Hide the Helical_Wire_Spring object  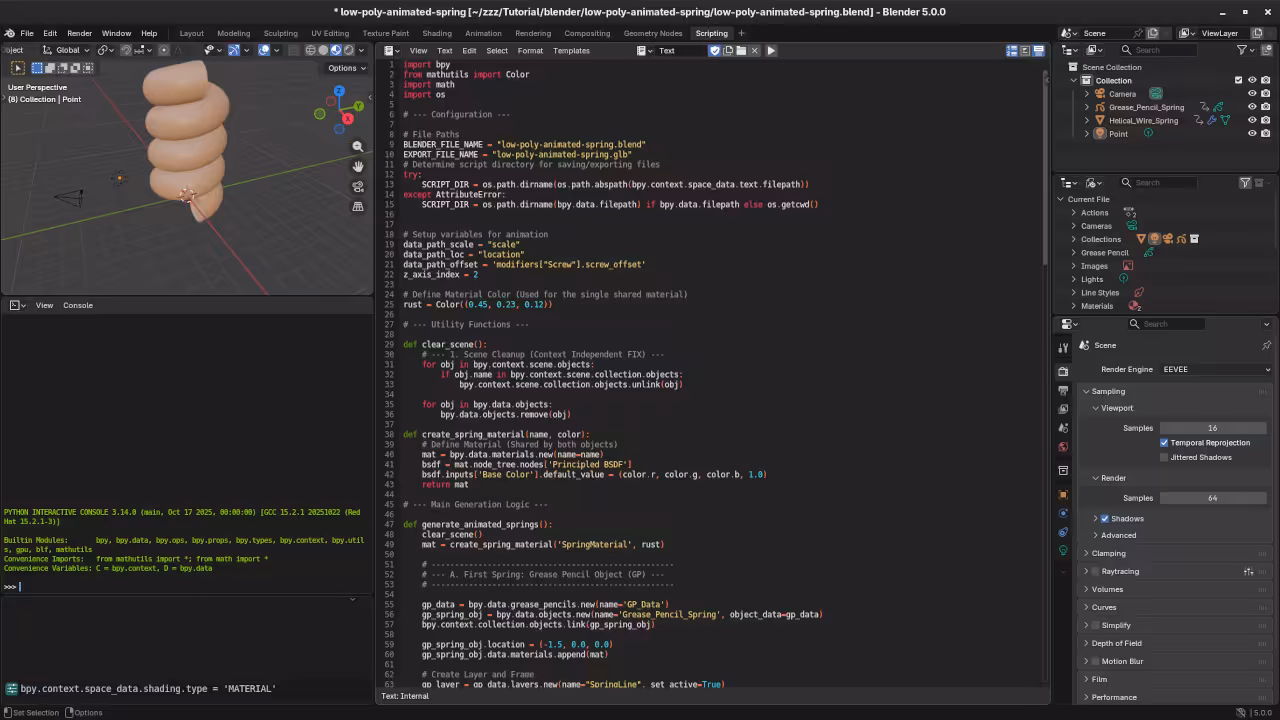tap(1252, 120)
